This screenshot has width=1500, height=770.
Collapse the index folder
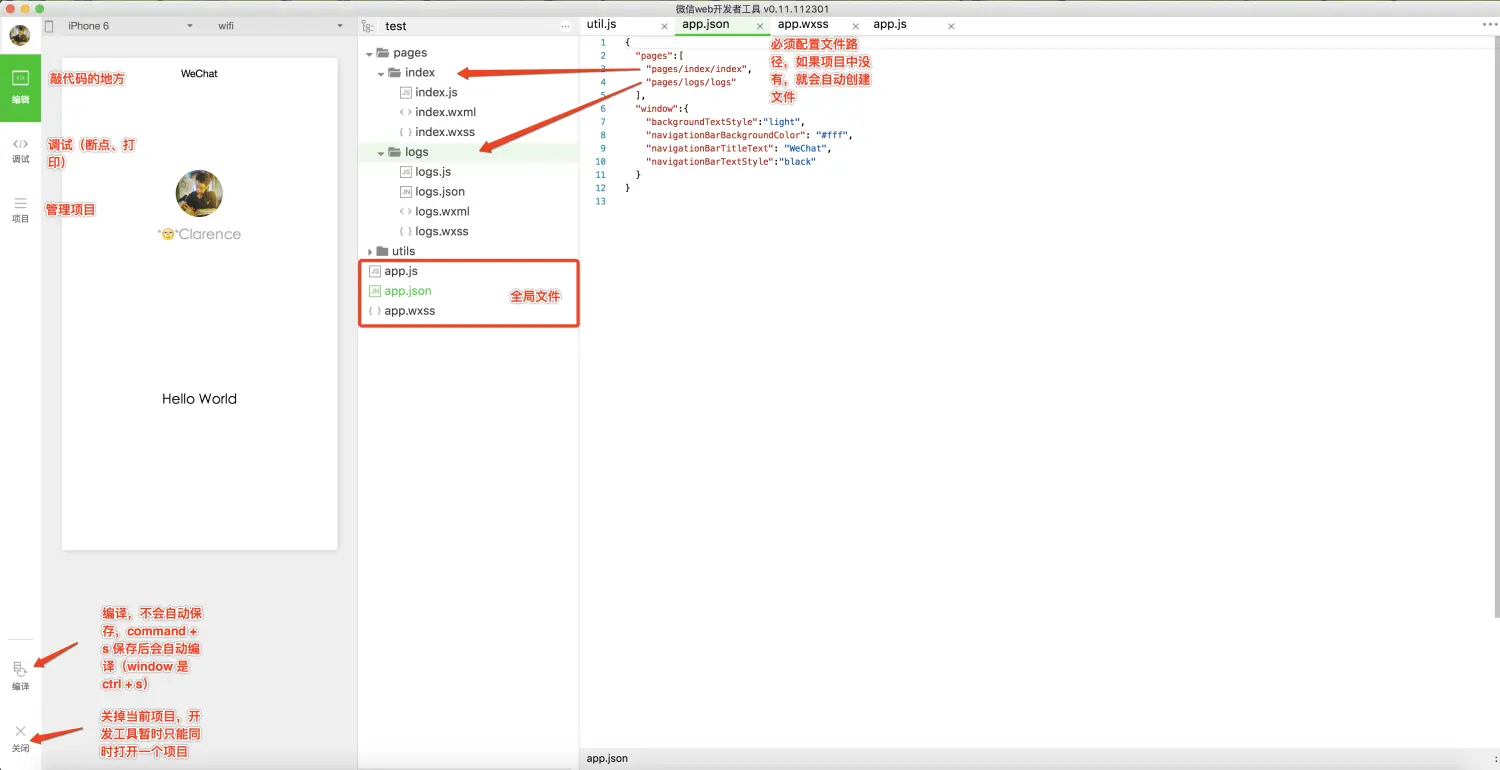pos(381,73)
